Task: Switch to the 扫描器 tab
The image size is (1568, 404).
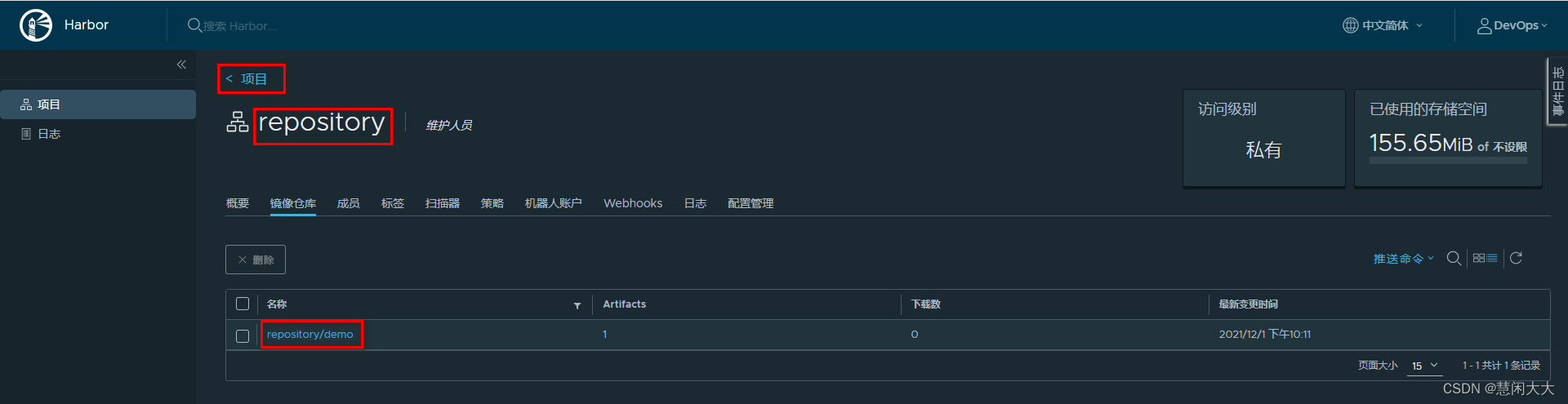Action: (443, 203)
